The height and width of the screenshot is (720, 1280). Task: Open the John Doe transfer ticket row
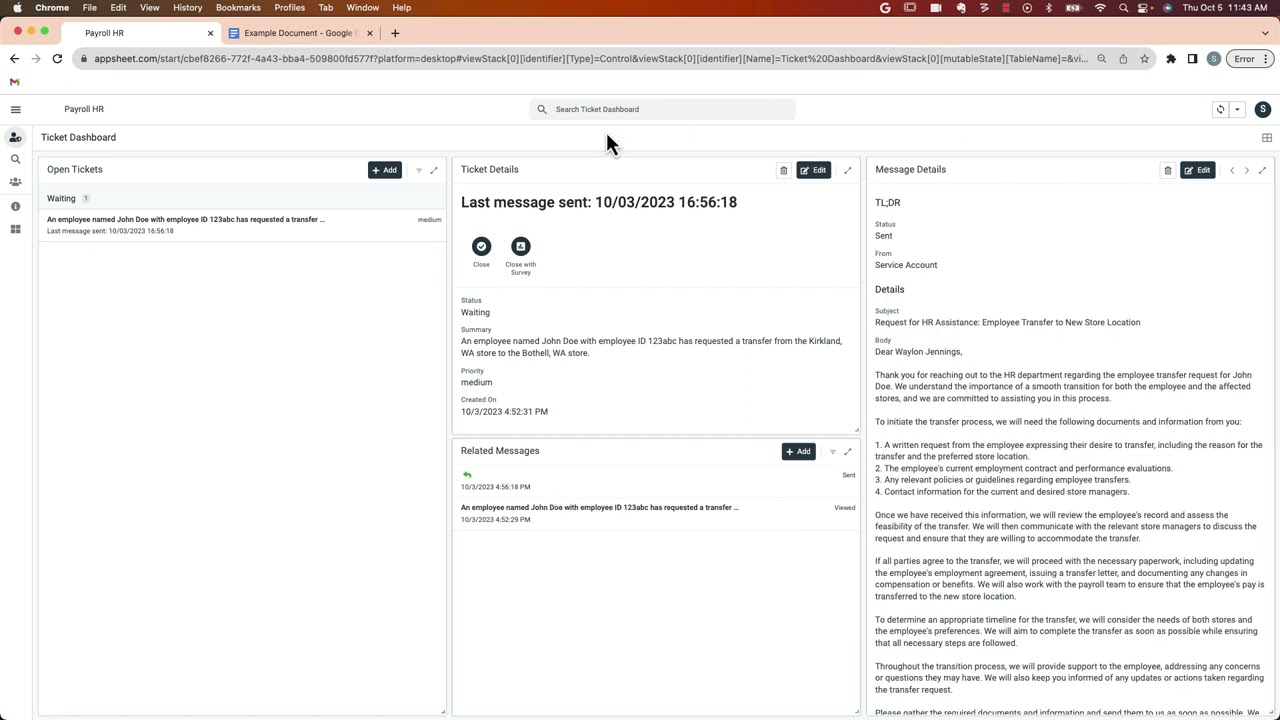point(241,225)
